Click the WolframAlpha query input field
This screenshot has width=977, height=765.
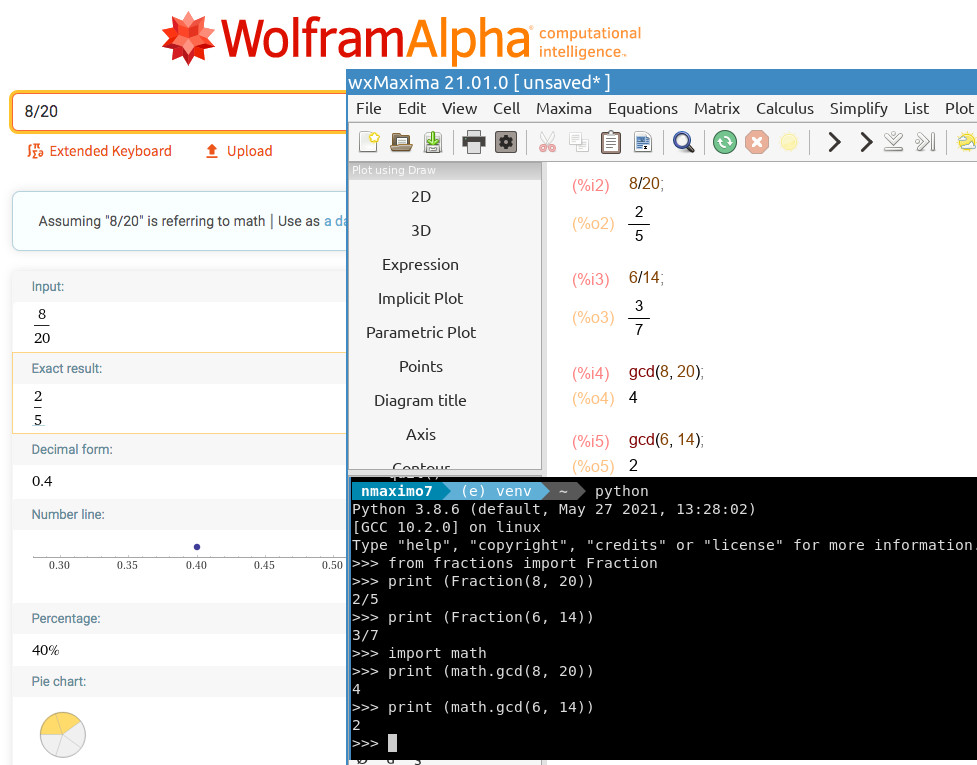tap(180, 112)
